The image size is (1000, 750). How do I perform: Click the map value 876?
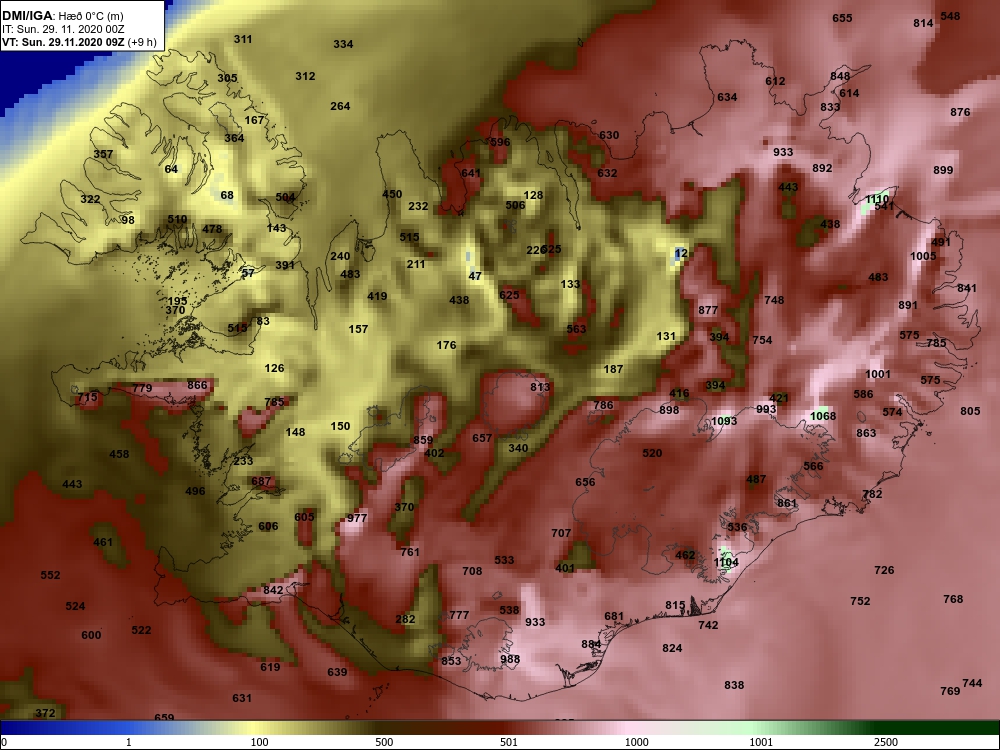click(960, 112)
